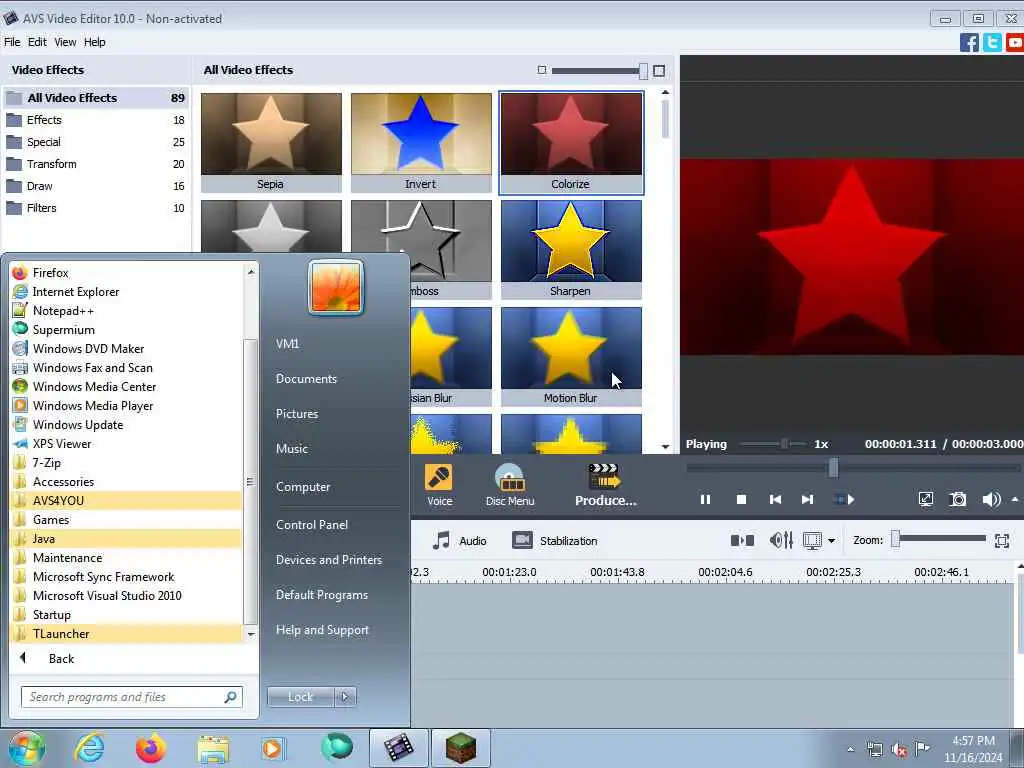This screenshot has width=1024, height=768.
Task: Open the Draw effects category
Action: [96, 186]
